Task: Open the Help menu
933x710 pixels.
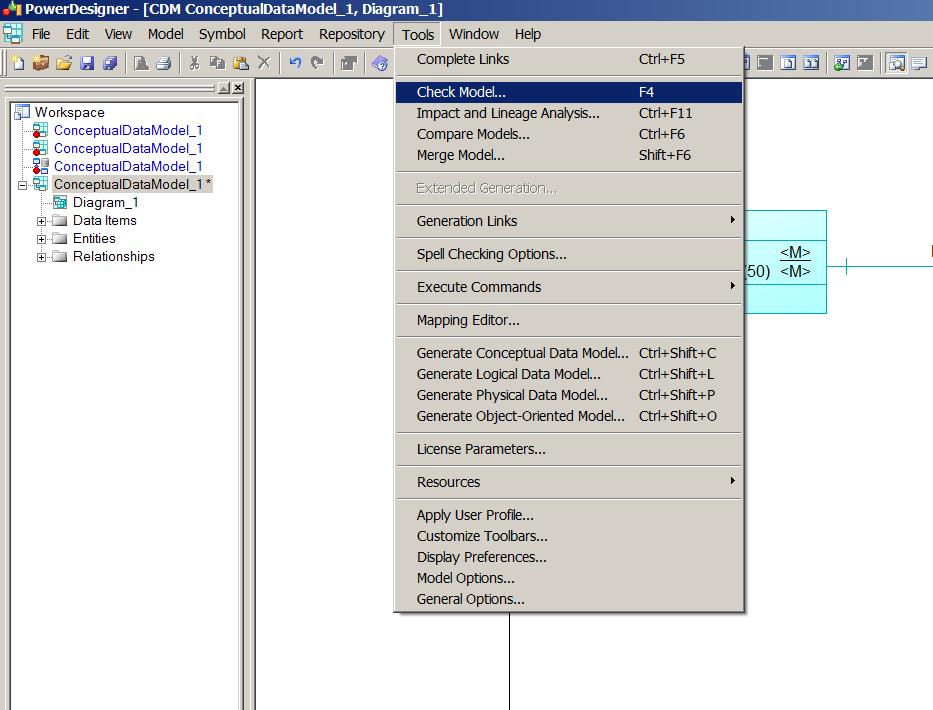Action: pos(528,34)
